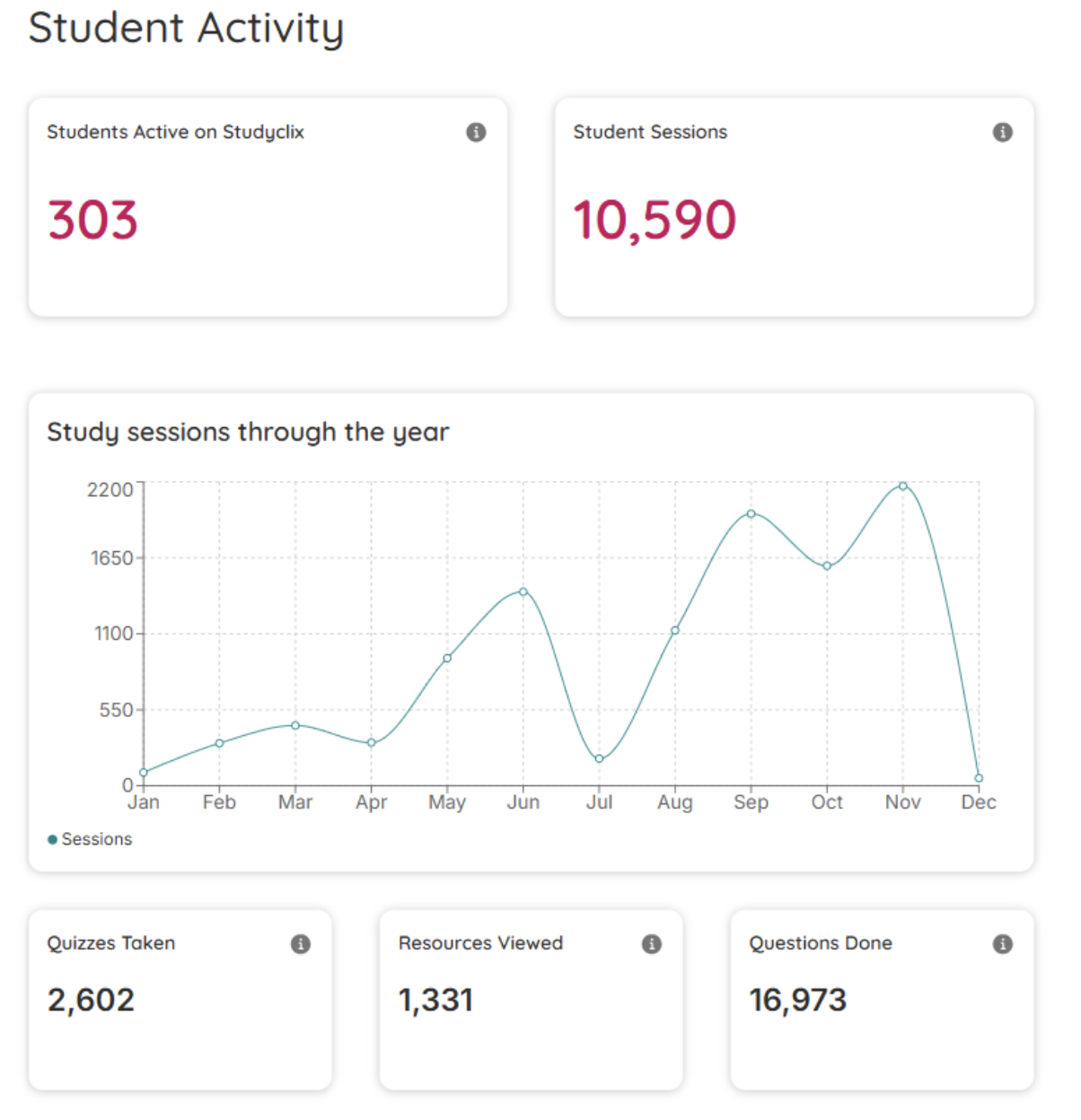Click the 2,602 quizzes taken value
1081x1120 pixels.
[91, 1000]
